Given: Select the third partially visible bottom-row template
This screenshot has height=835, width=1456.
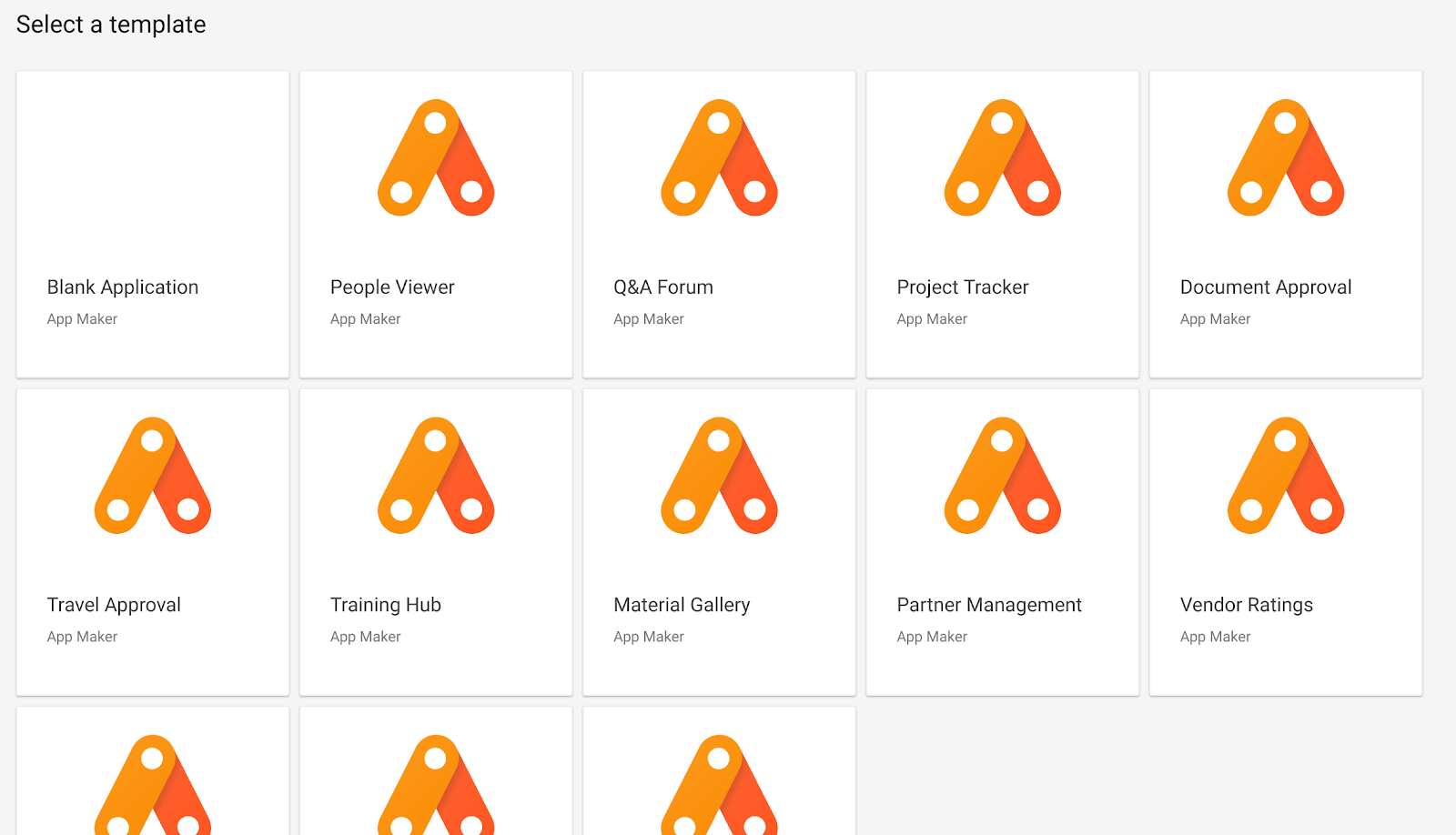Looking at the screenshot, I should 719,782.
